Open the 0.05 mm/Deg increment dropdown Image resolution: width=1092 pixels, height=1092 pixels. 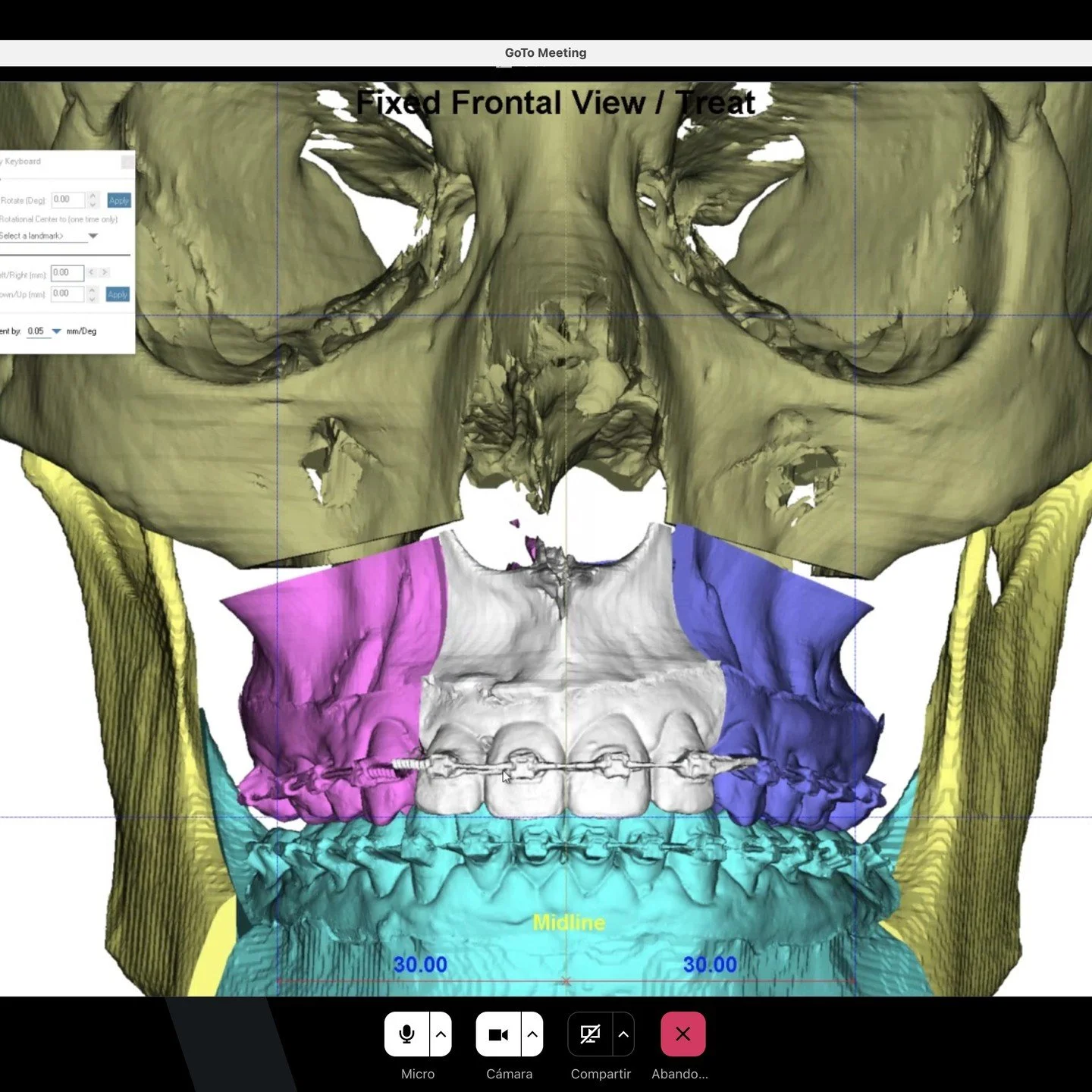coord(56,331)
